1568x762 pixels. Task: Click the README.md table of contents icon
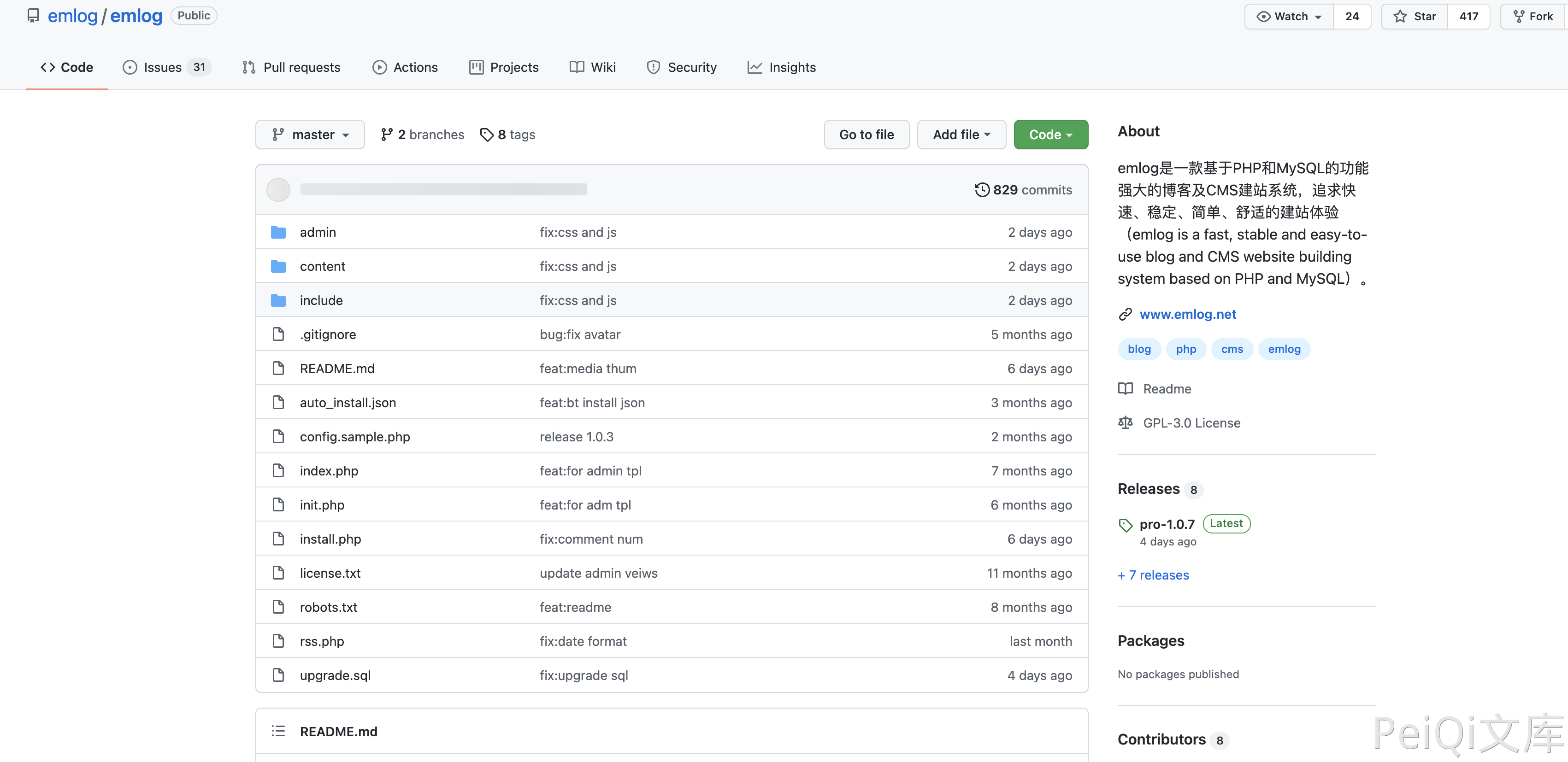point(278,731)
